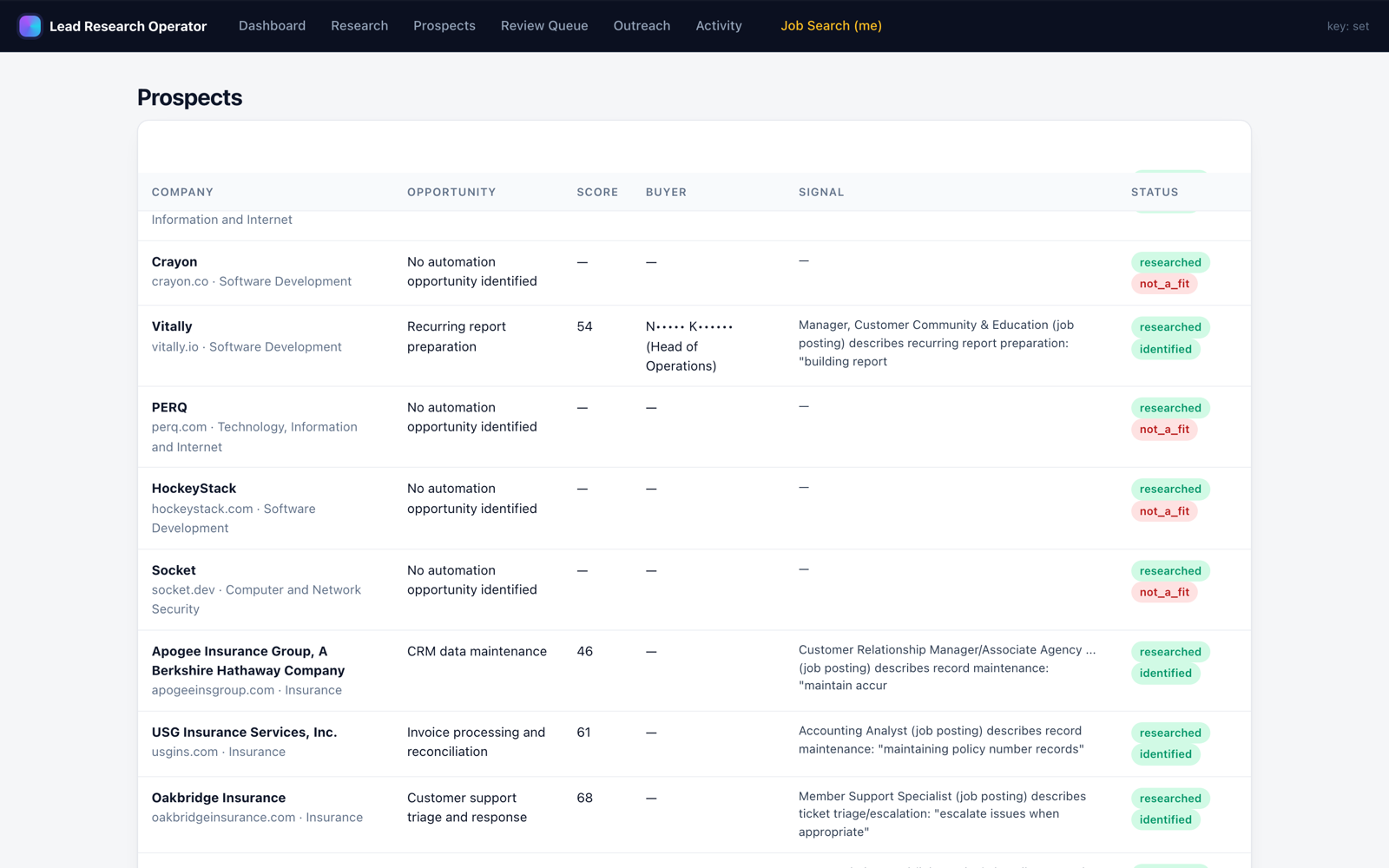Click Oakbridge's identified status badge
The height and width of the screenshot is (868, 1389).
click(x=1165, y=819)
